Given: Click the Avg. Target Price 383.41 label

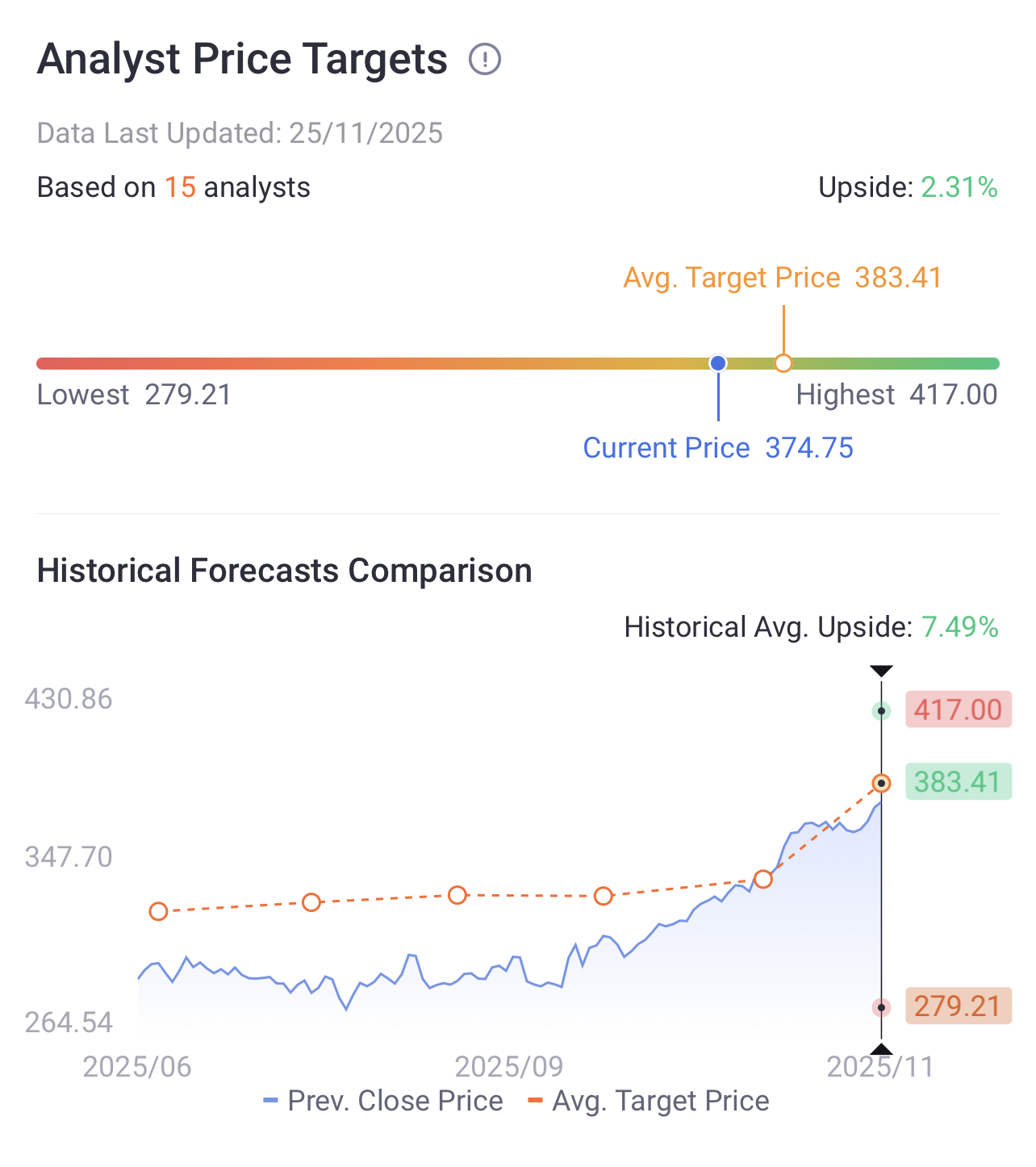Looking at the screenshot, I should coord(783,278).
